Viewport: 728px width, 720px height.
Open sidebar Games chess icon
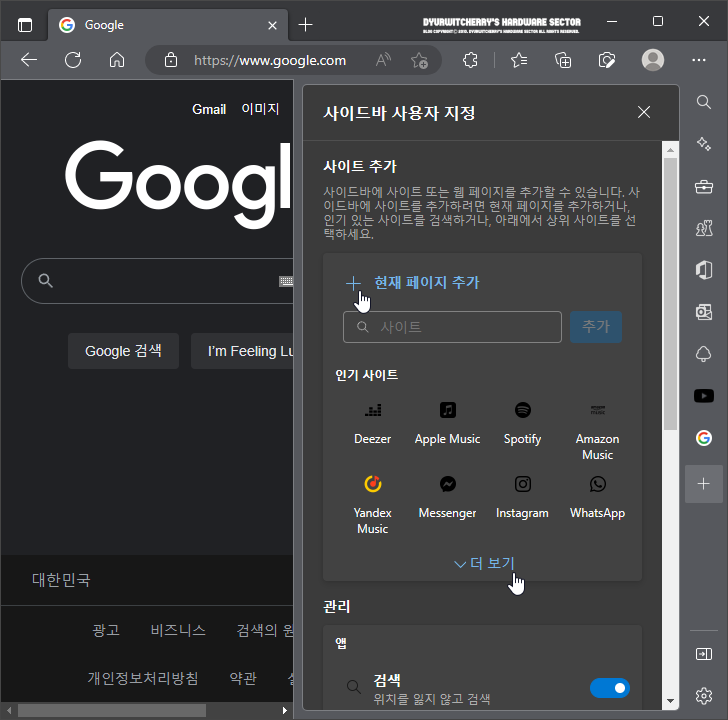[704, 228]
